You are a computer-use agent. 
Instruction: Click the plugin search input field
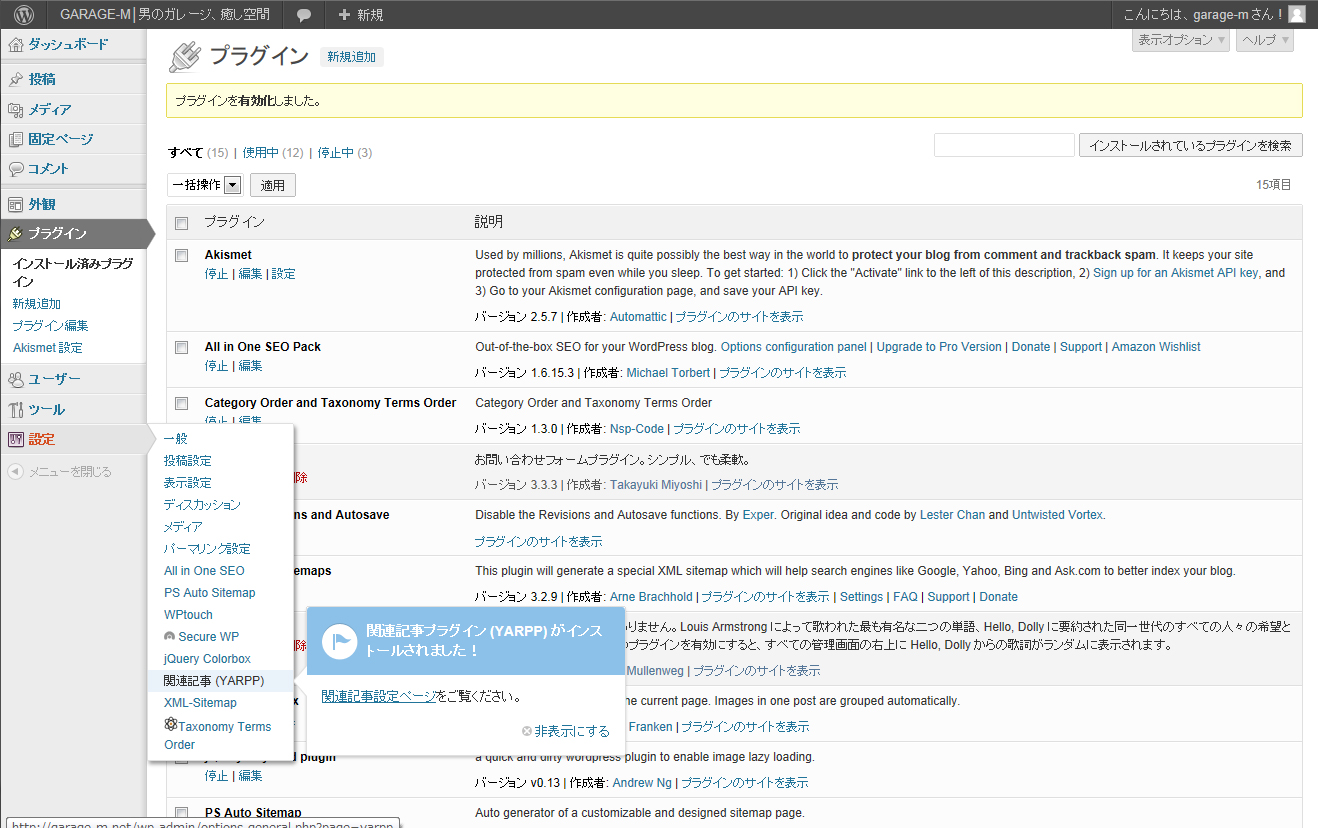click(1004, 145)
